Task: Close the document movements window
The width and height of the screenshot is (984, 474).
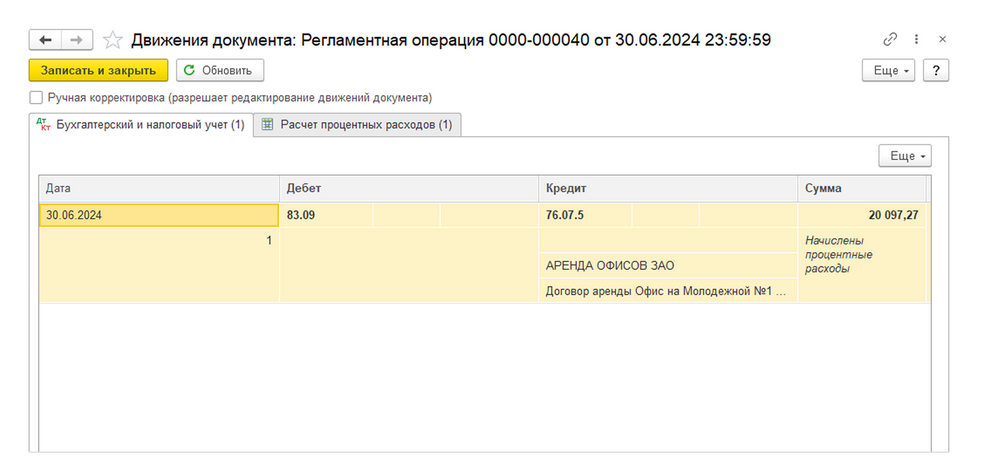Action: point(942,39)
